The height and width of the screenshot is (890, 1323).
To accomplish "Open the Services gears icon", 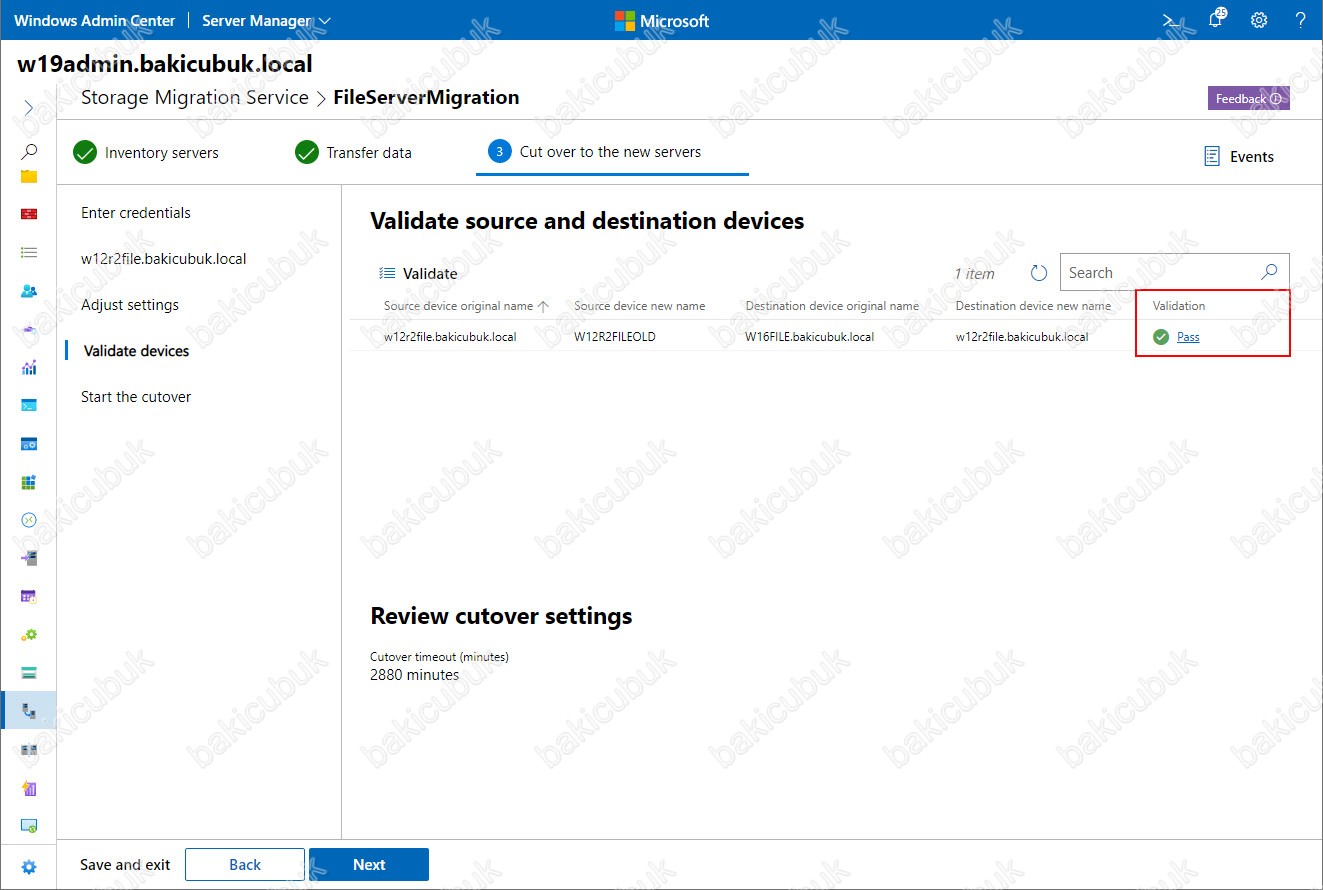I will (29, 634).
